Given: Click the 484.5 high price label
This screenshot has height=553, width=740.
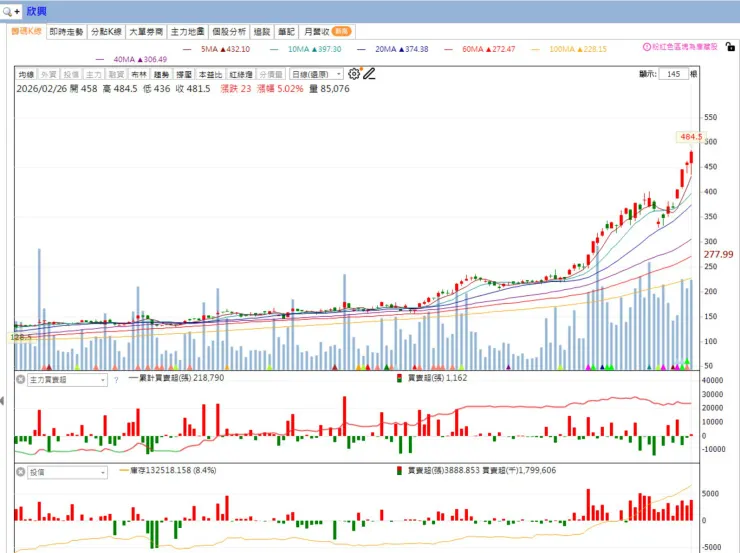Looking at the screenshot, I should 691,137.
